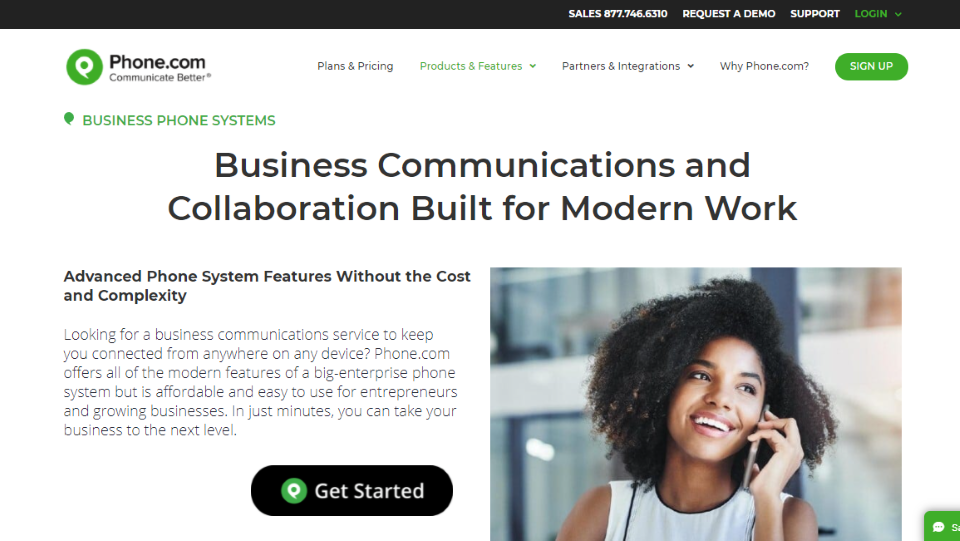Click the Communicate Better tagline text
The width and height of the screenshot is (960, 541).
point(160,78)
